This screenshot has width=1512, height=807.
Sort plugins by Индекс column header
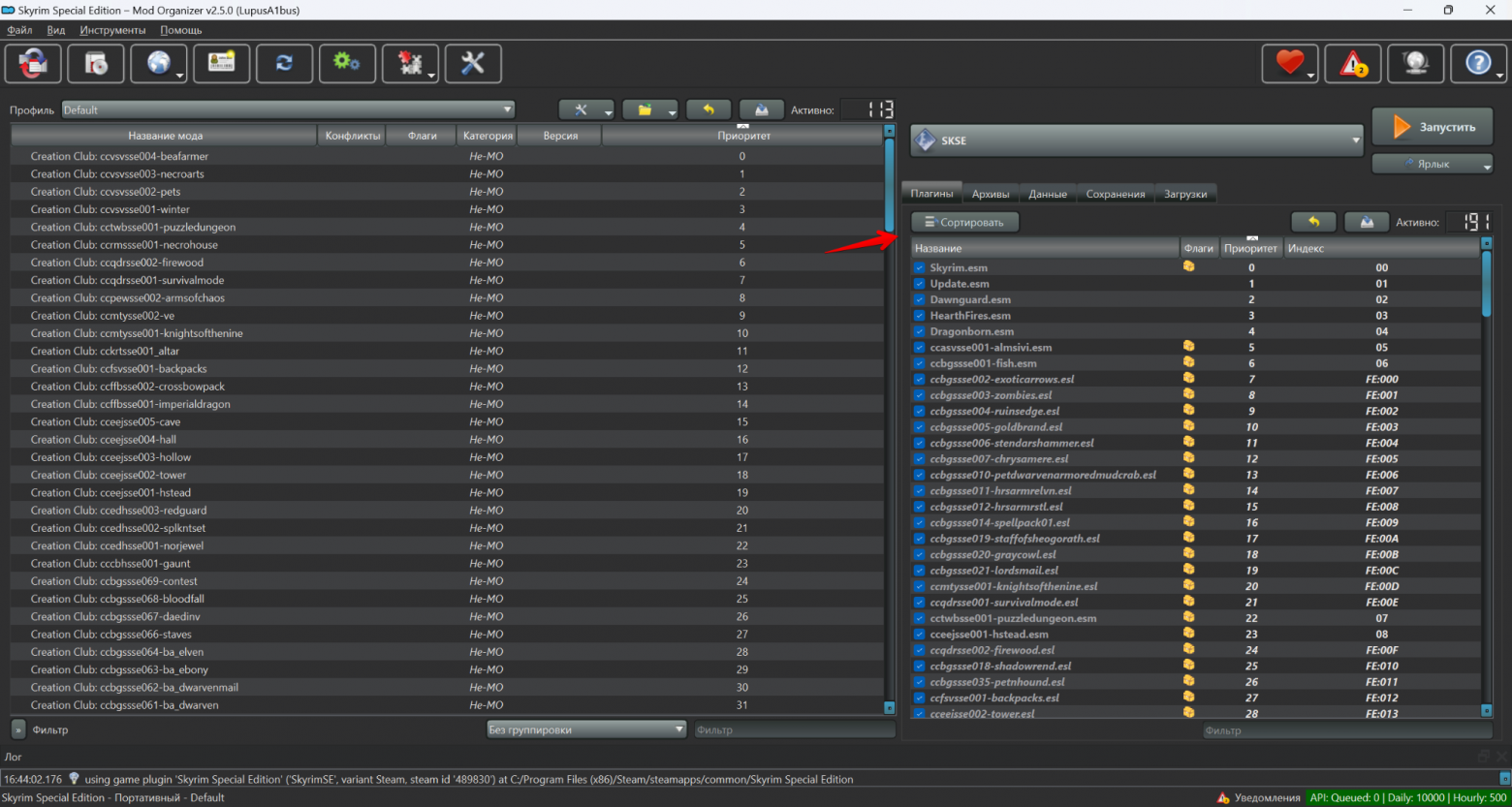(x=1382, y=248)
